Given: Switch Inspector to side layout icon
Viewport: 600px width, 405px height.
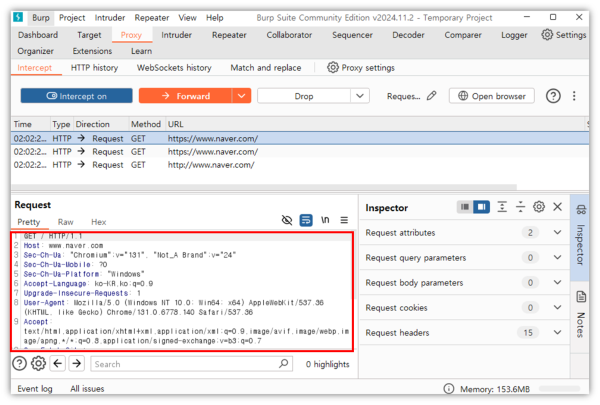Looking at the screenshot, I should [481, 207].
